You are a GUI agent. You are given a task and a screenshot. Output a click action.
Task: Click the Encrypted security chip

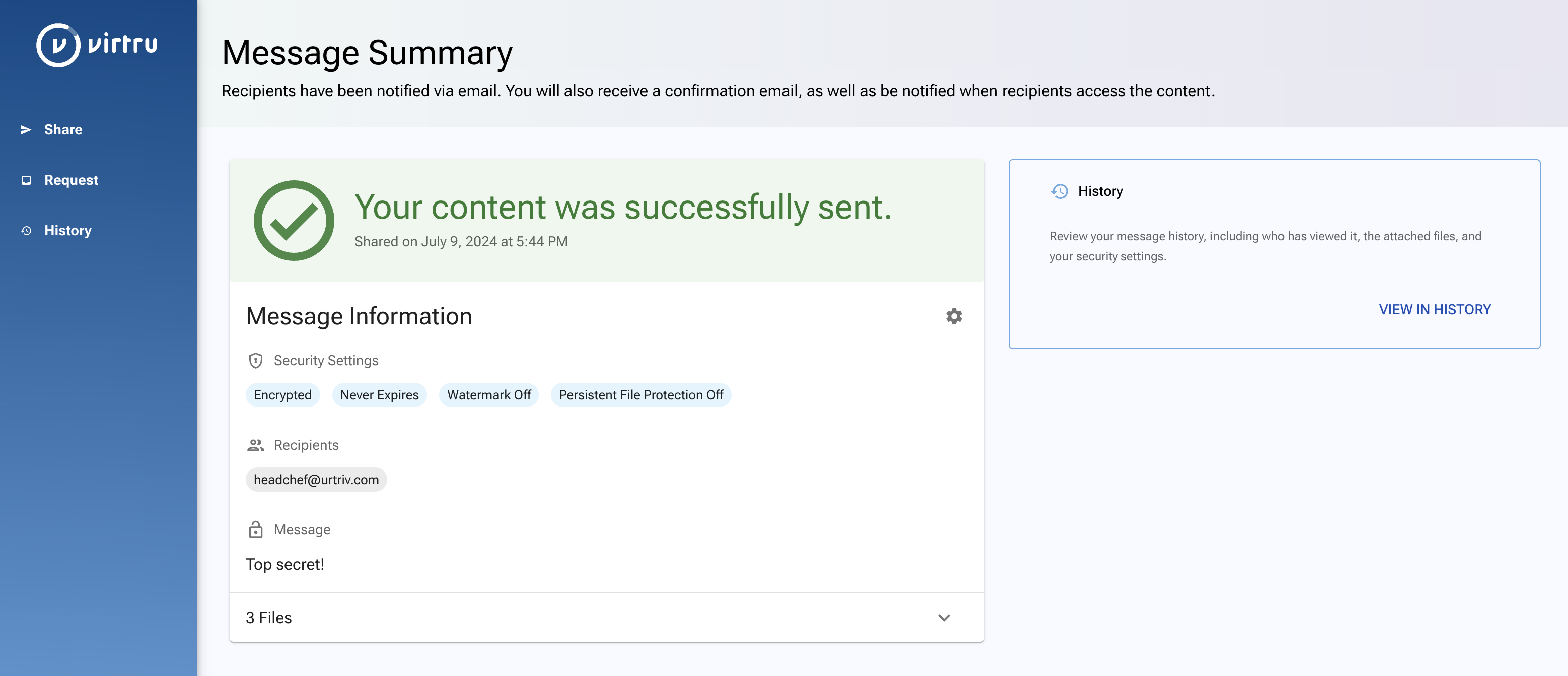[x=282, y=394]
